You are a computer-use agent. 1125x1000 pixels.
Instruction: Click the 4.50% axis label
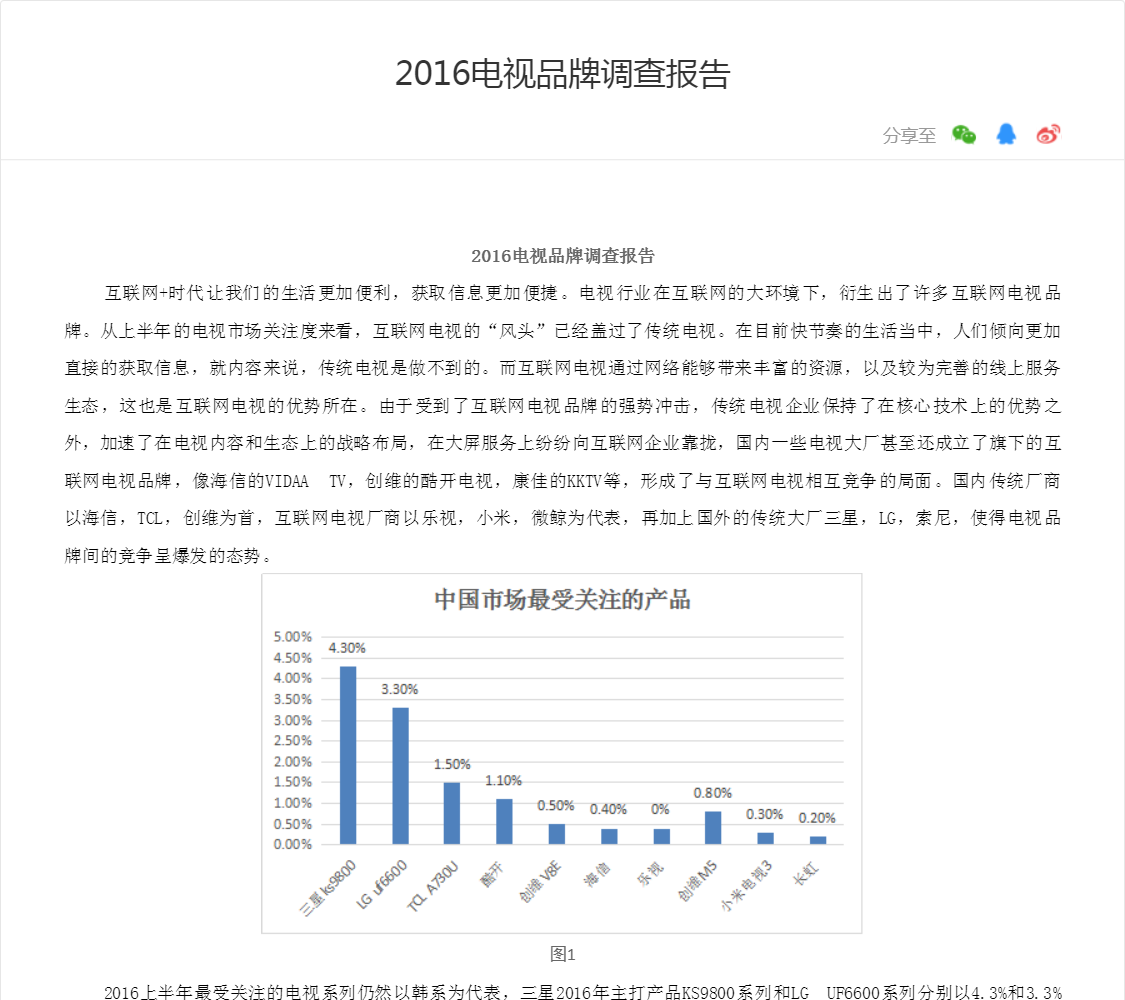(x=293, y=658)
